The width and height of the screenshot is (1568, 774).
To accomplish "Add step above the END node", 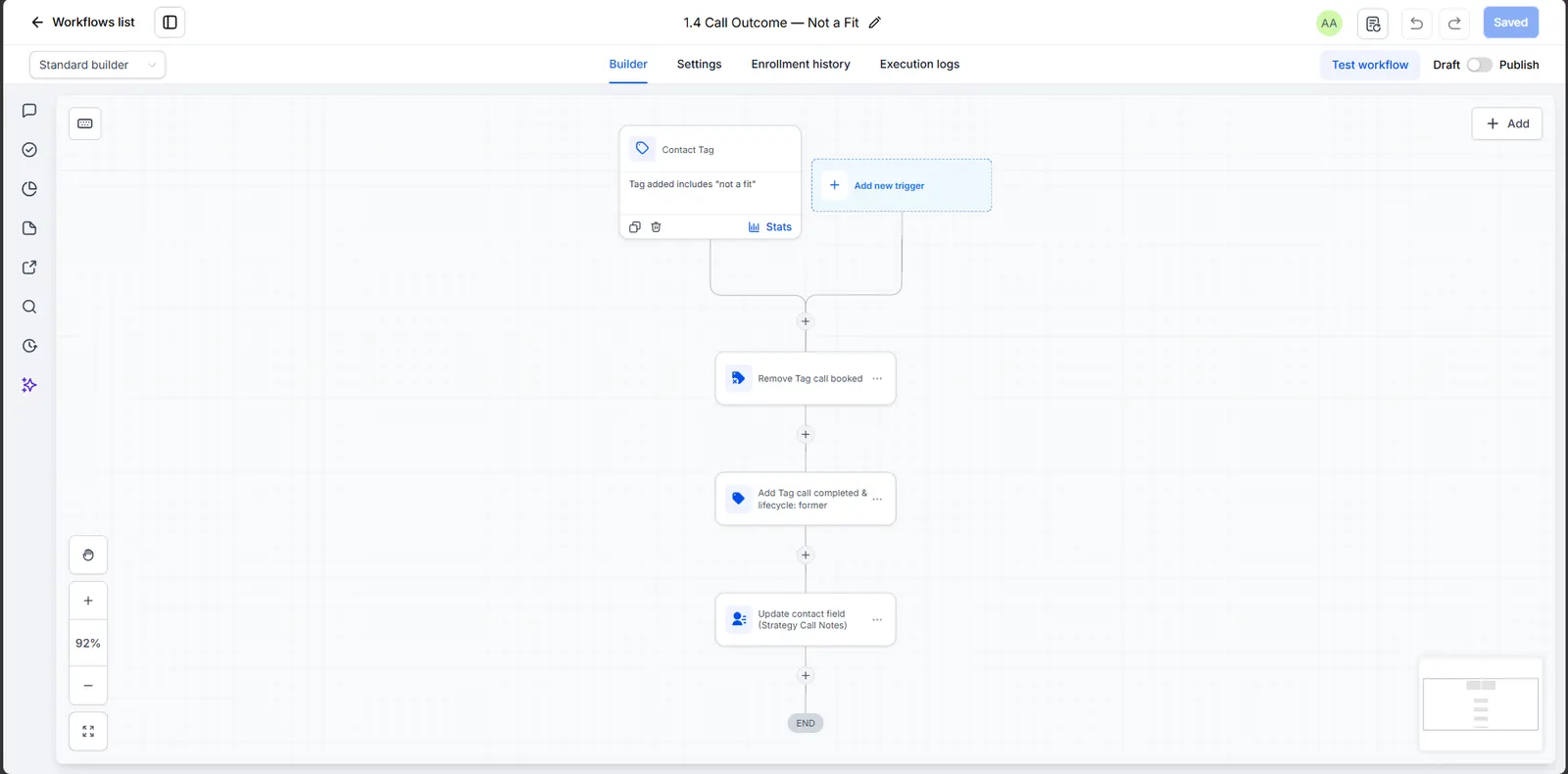I will pyautogui.click(x=806, y=675).
